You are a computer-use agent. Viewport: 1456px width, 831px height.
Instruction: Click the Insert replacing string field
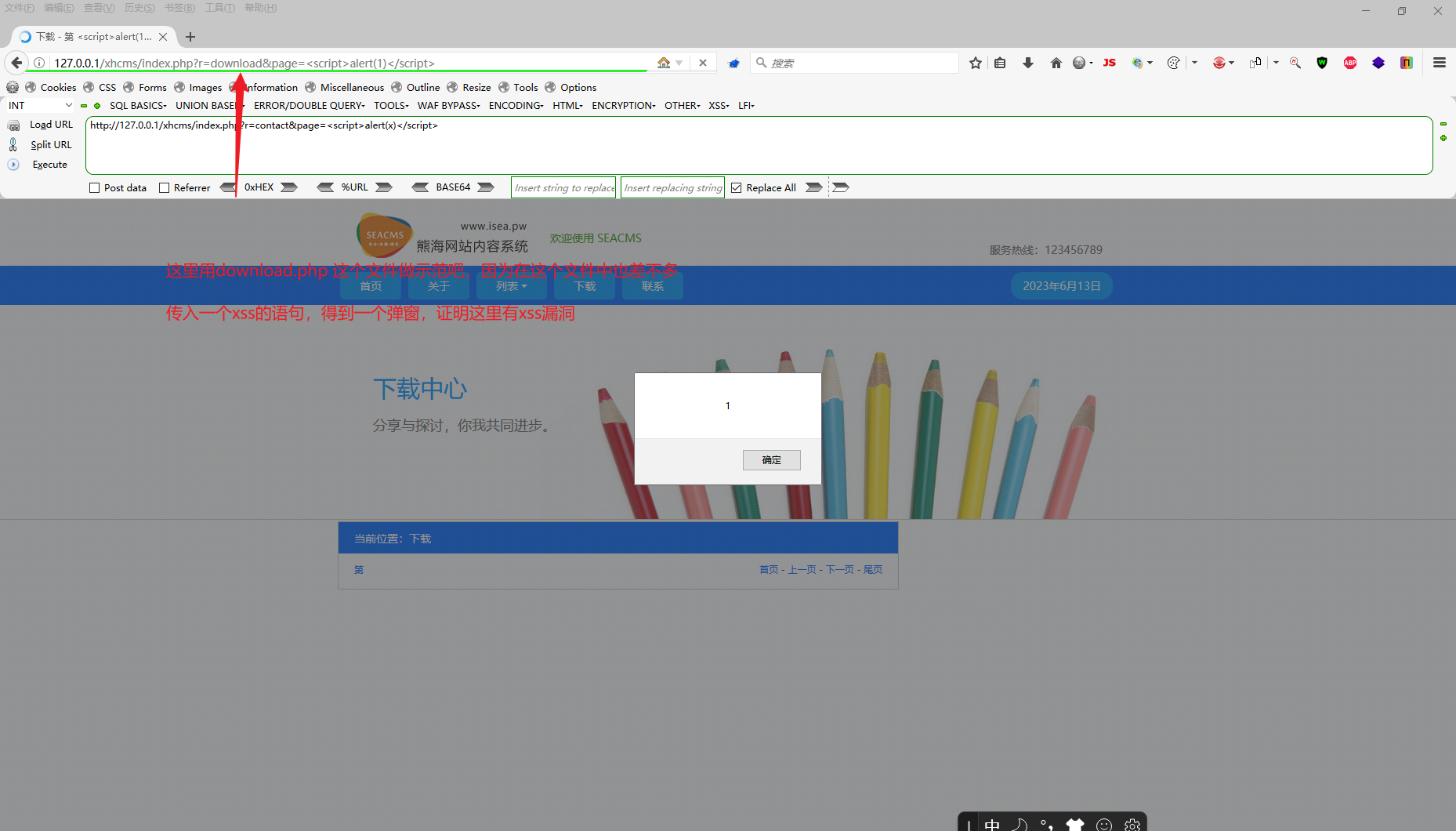pos(672,188)
